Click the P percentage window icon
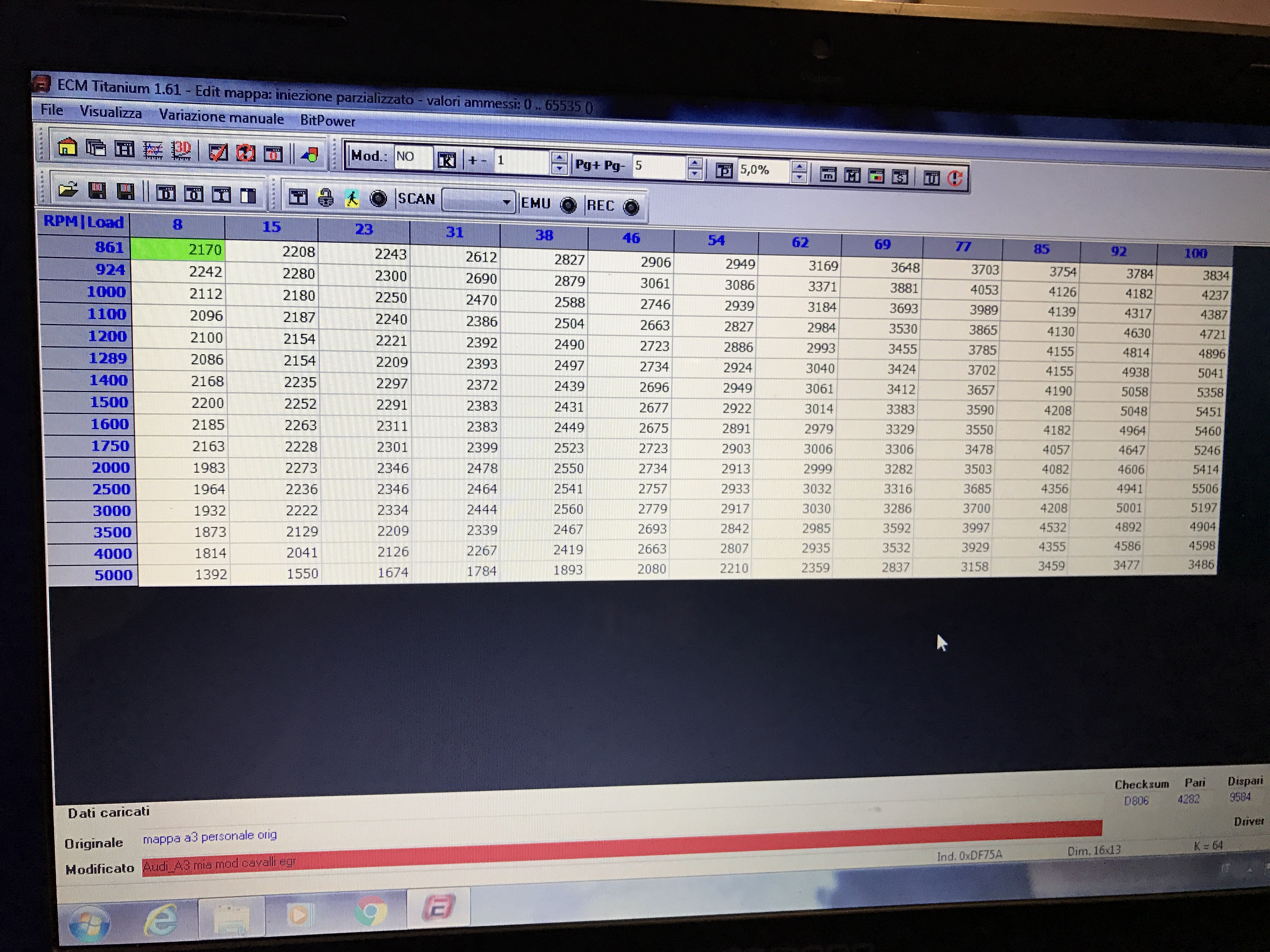This screenshot has width=1270, height=952. point(724,170)
